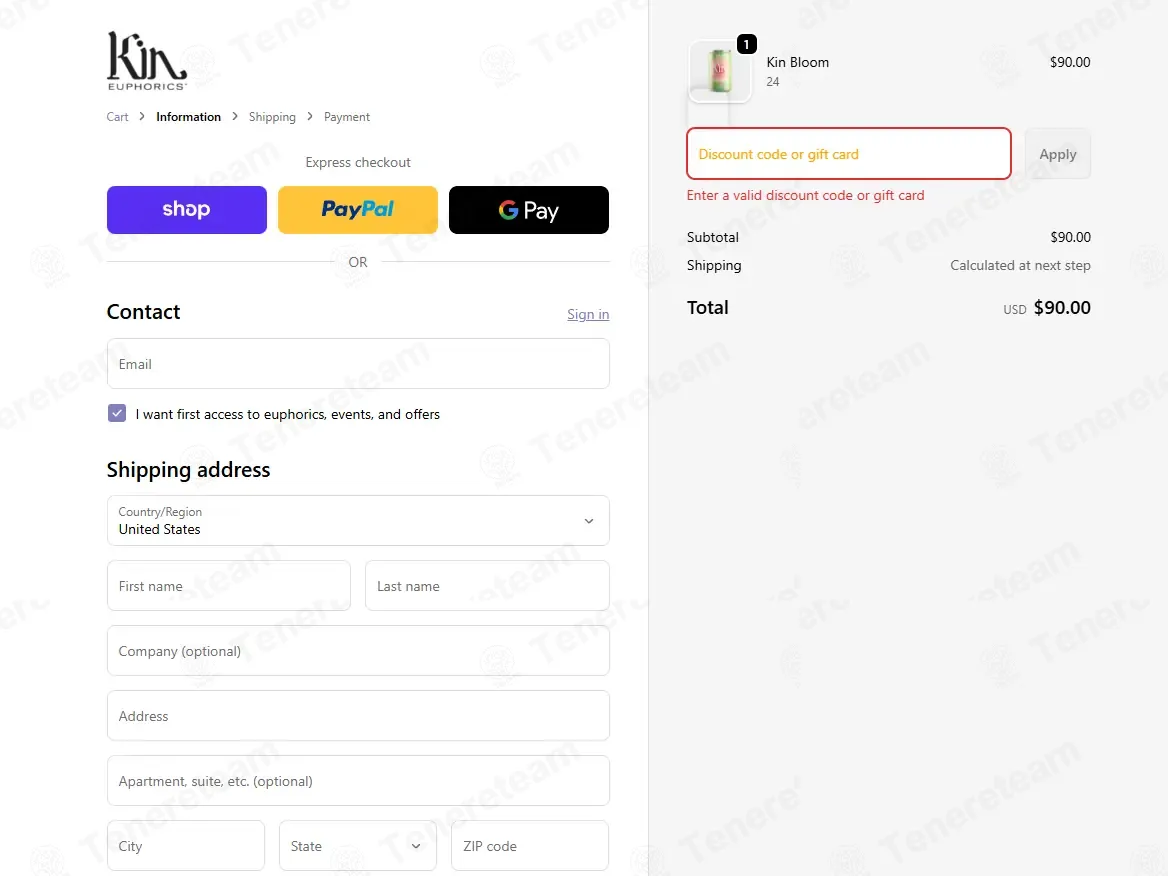
Task: Select the Payment breadcrumb step
Action: [346, 117]
